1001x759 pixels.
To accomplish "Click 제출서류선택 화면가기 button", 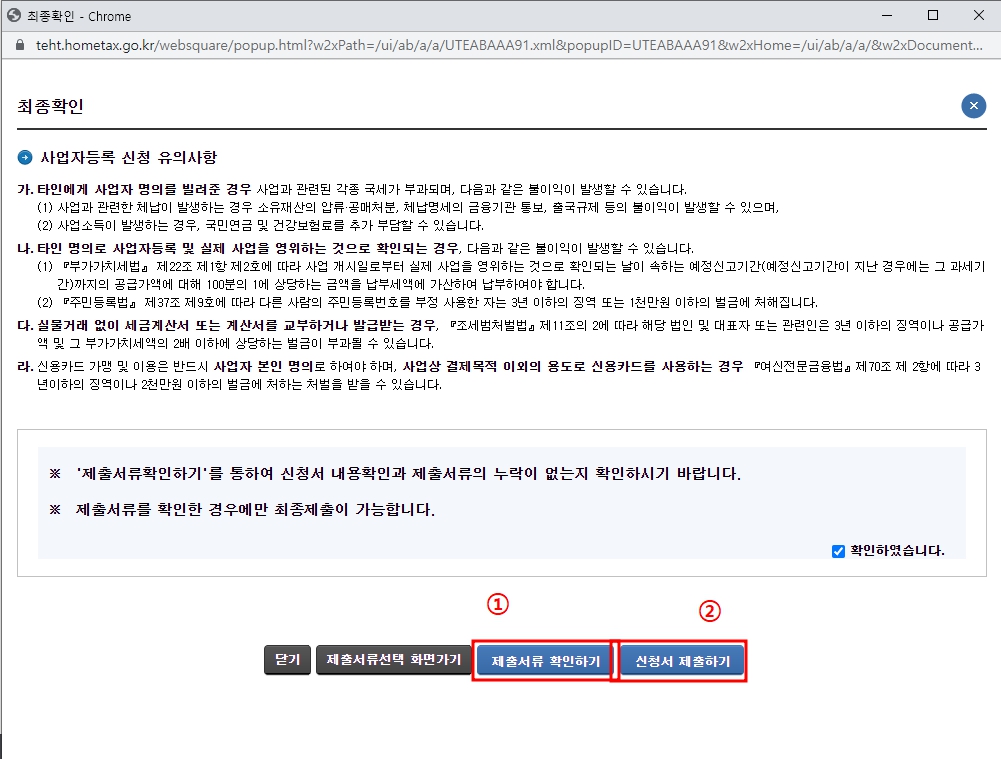I will (x=393, y=659).
